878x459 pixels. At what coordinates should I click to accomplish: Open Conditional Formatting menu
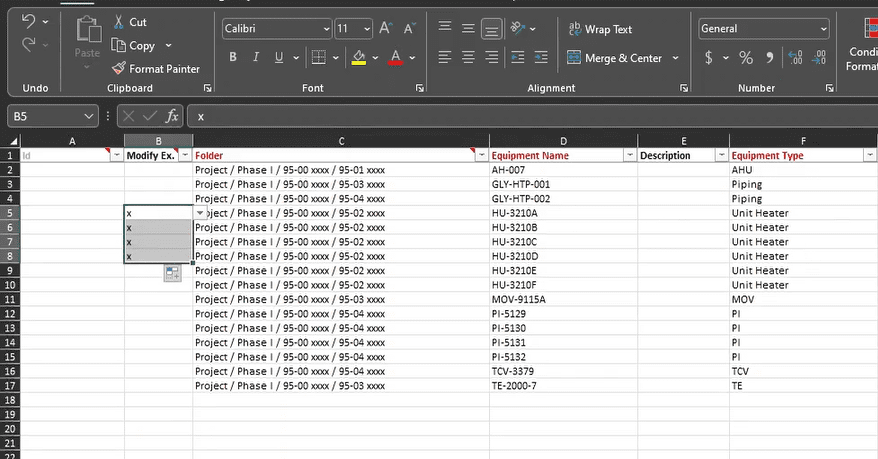click(x=862, y=46)
